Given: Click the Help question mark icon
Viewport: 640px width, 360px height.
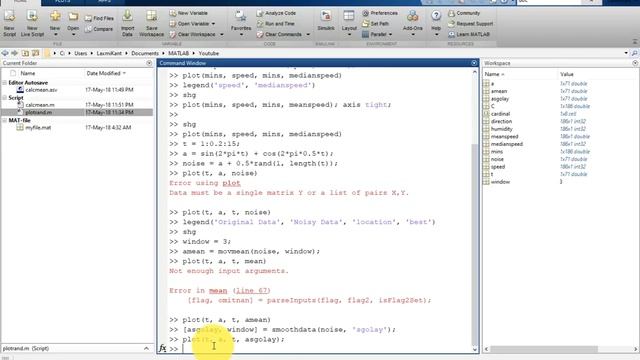Looking at the screenshot, I should [x=436, y=16].
